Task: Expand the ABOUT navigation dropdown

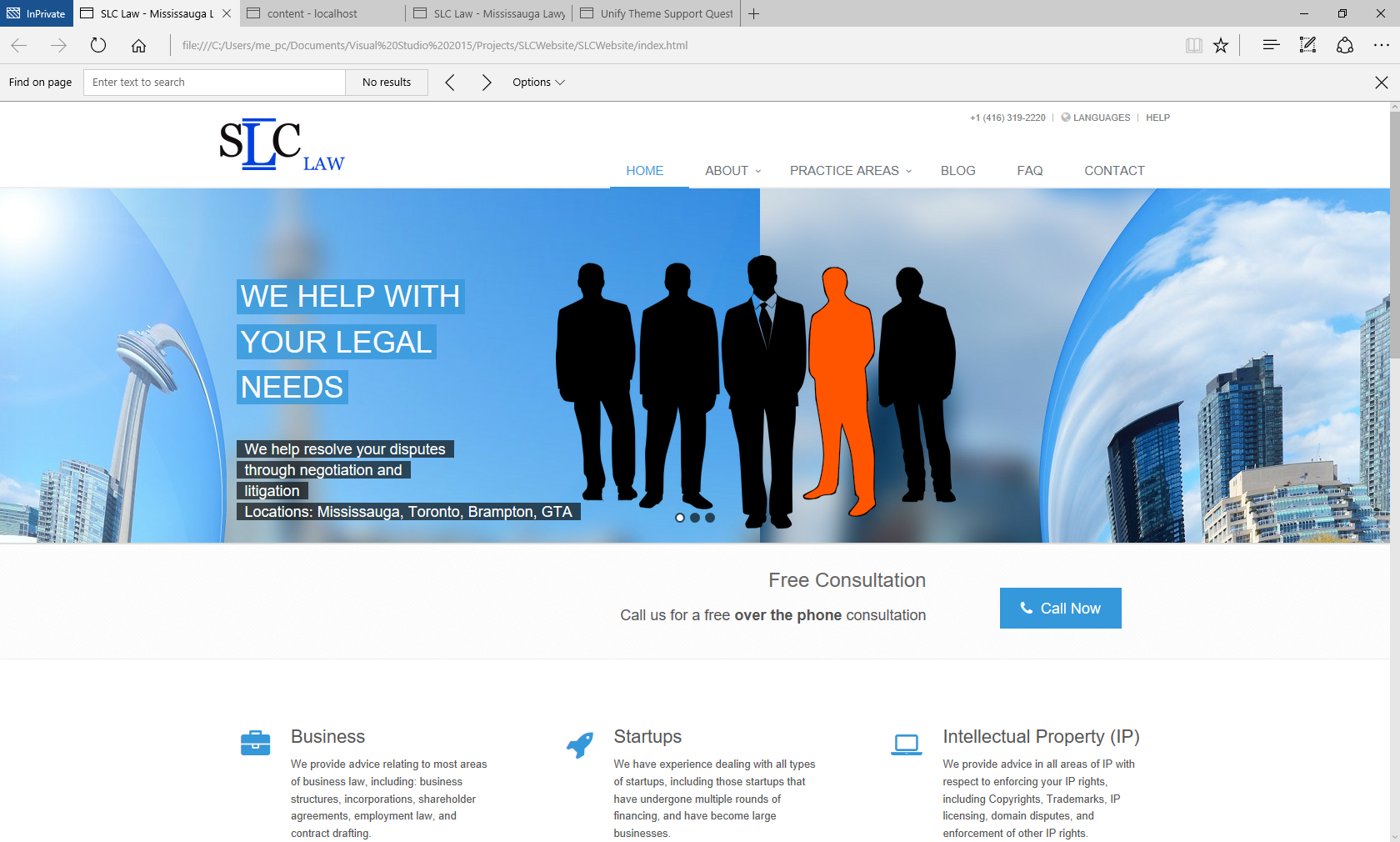Action: [x=732, y=170]
